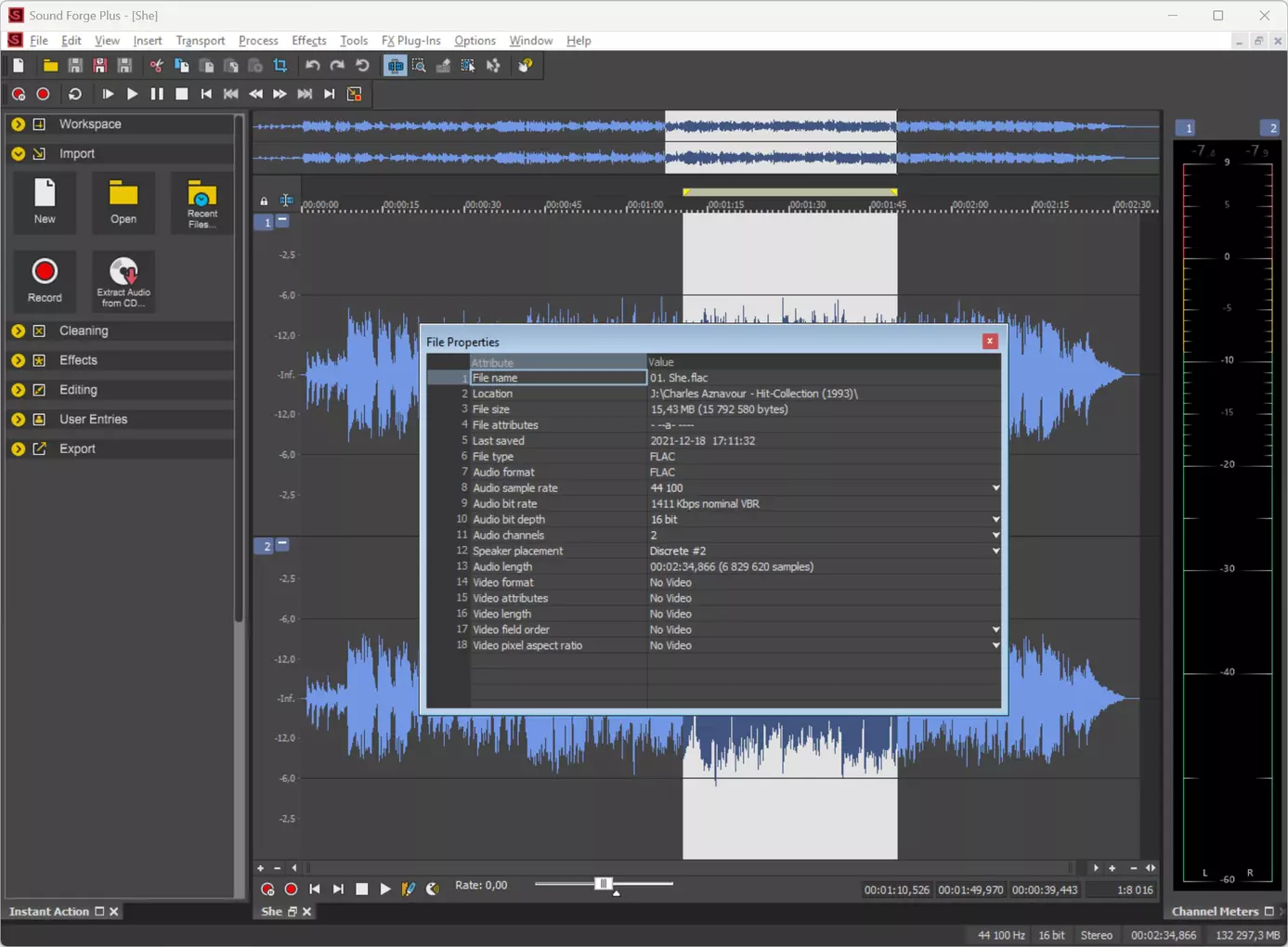Minimize channel 2 with its minus button
The width and height of the screenshot is (1288, 947).
282,544
